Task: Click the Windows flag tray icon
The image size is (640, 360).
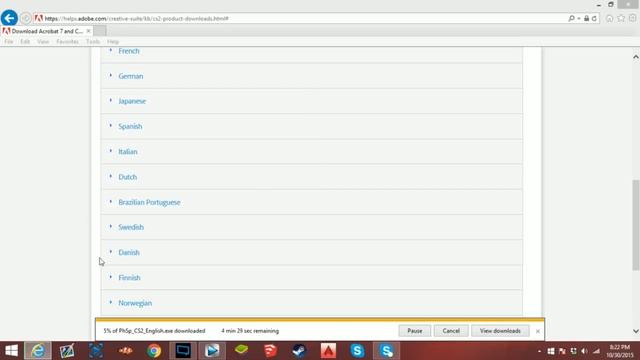Action: (551, 351)
